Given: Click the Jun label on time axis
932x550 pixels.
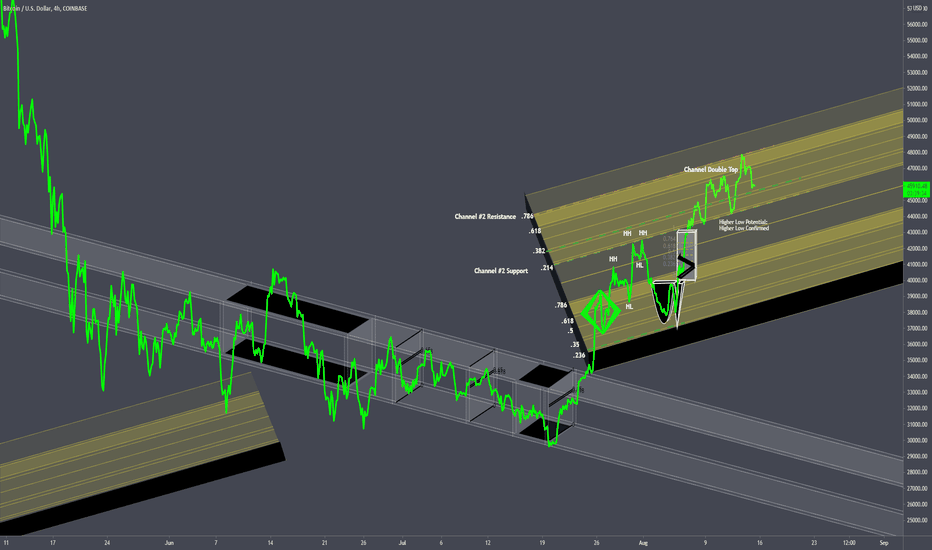Looking at the screenshot, I should (x=169, y=543).
